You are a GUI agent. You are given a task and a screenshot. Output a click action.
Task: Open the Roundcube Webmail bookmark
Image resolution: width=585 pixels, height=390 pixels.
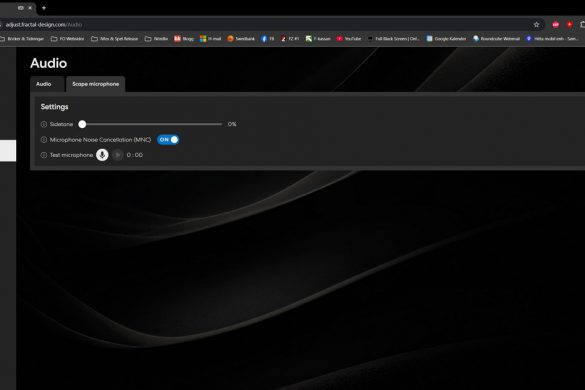(496, 38)
